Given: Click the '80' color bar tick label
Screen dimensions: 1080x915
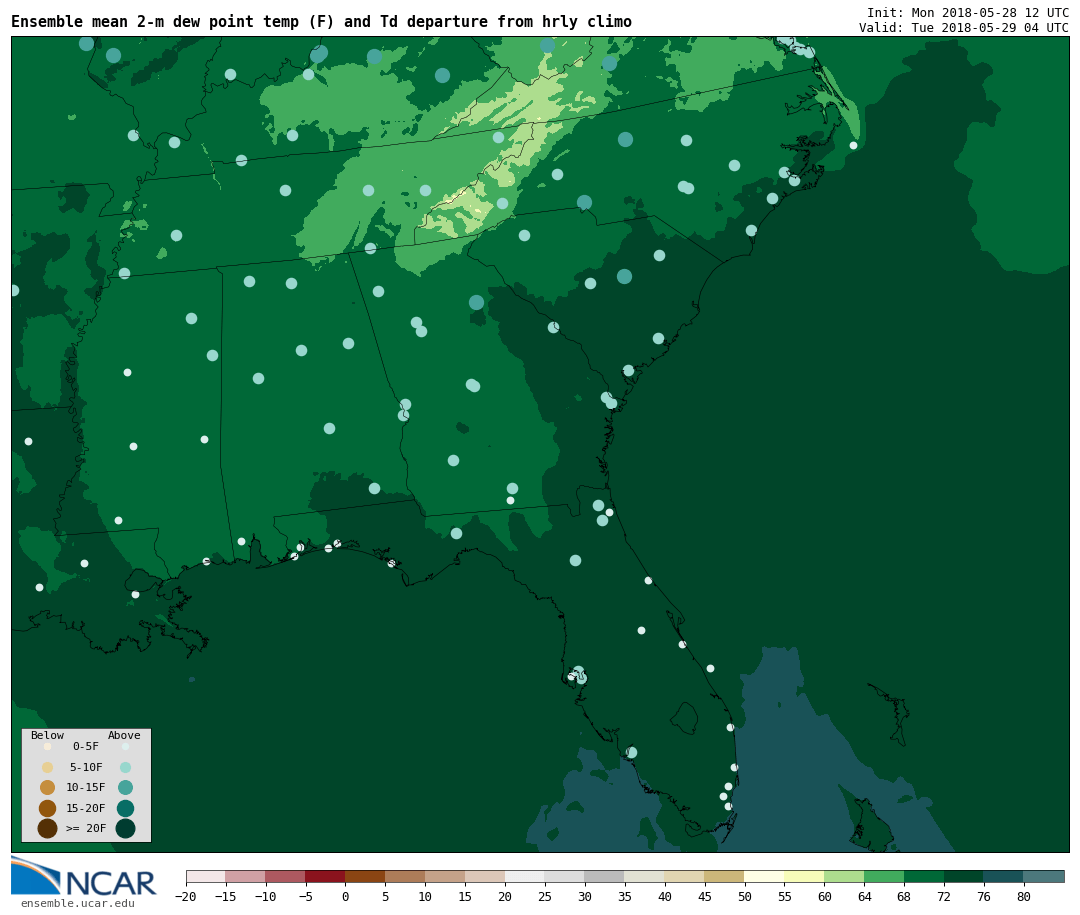Looking at the screenshot, I should pos(1024,896).
